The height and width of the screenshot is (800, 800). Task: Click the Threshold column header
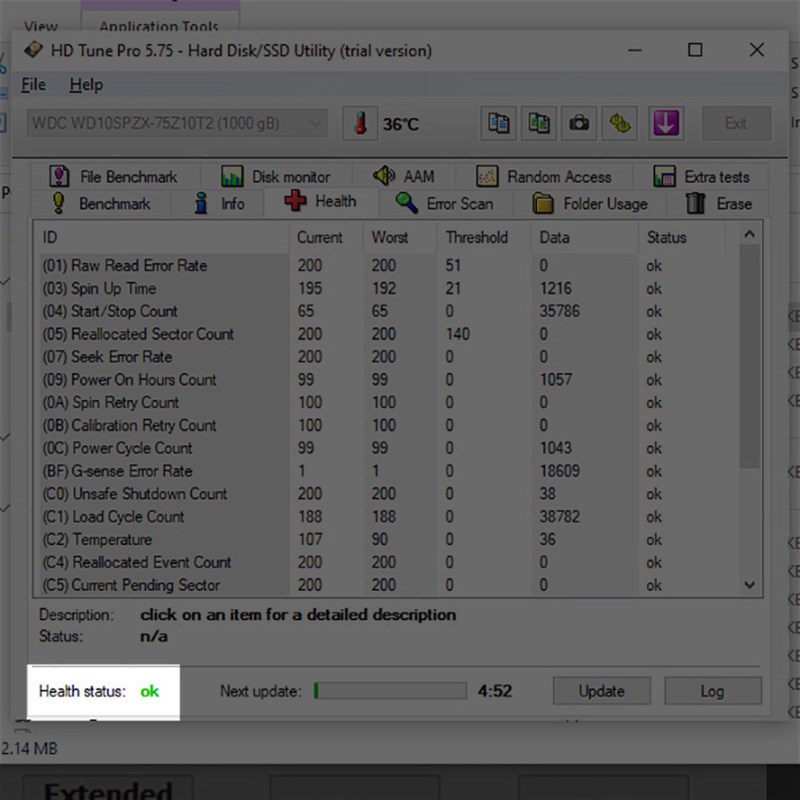484,237
